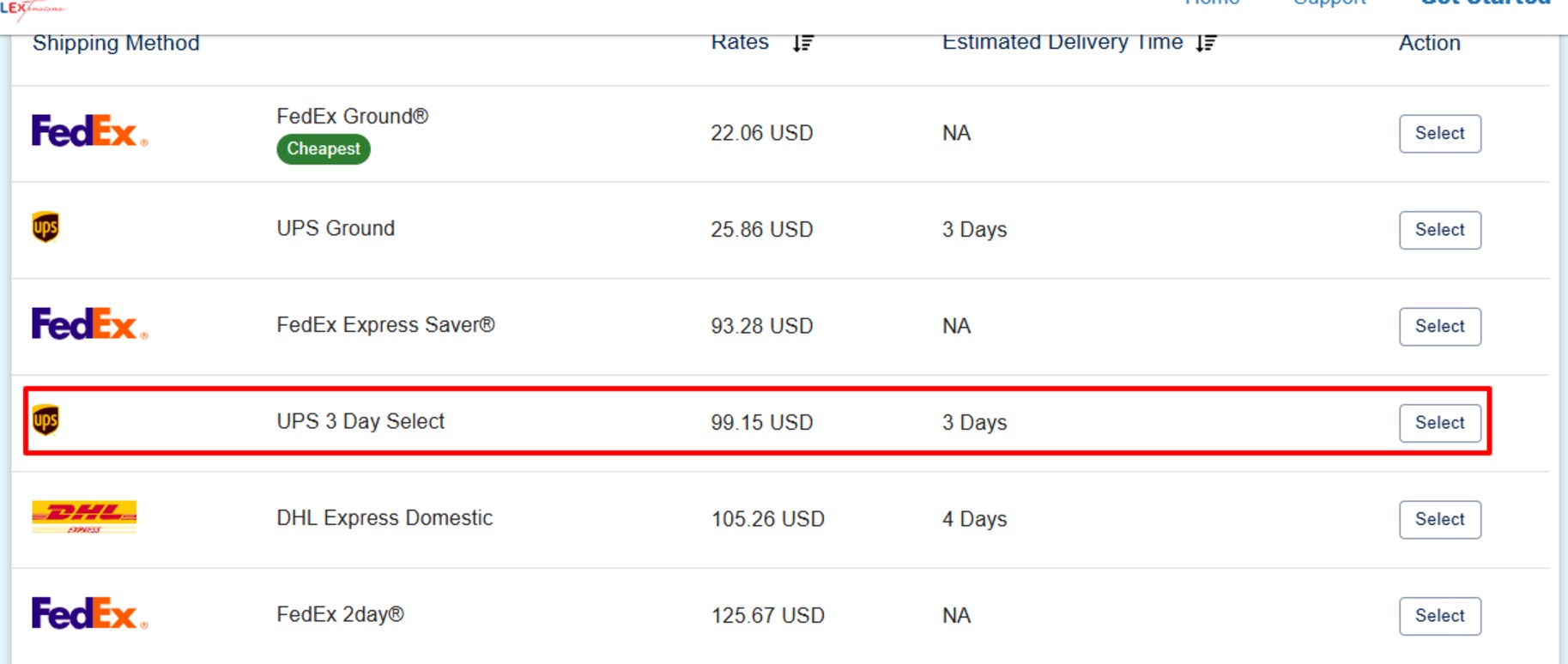Click the FedEx logo beside FedEx Express Saver
This screenshot has height=664, width=1568.
tap(87, 324)
